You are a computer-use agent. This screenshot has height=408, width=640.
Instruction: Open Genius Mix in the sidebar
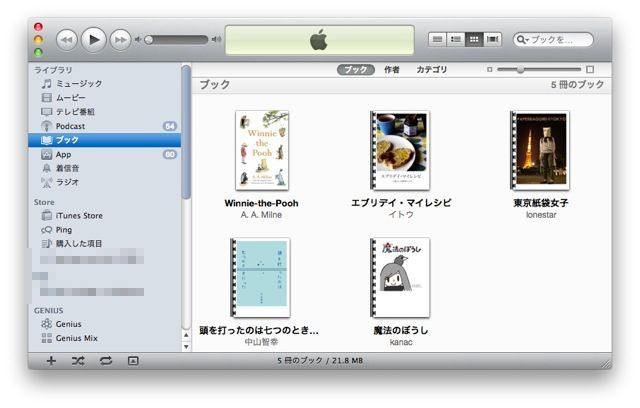pos(105,338)
